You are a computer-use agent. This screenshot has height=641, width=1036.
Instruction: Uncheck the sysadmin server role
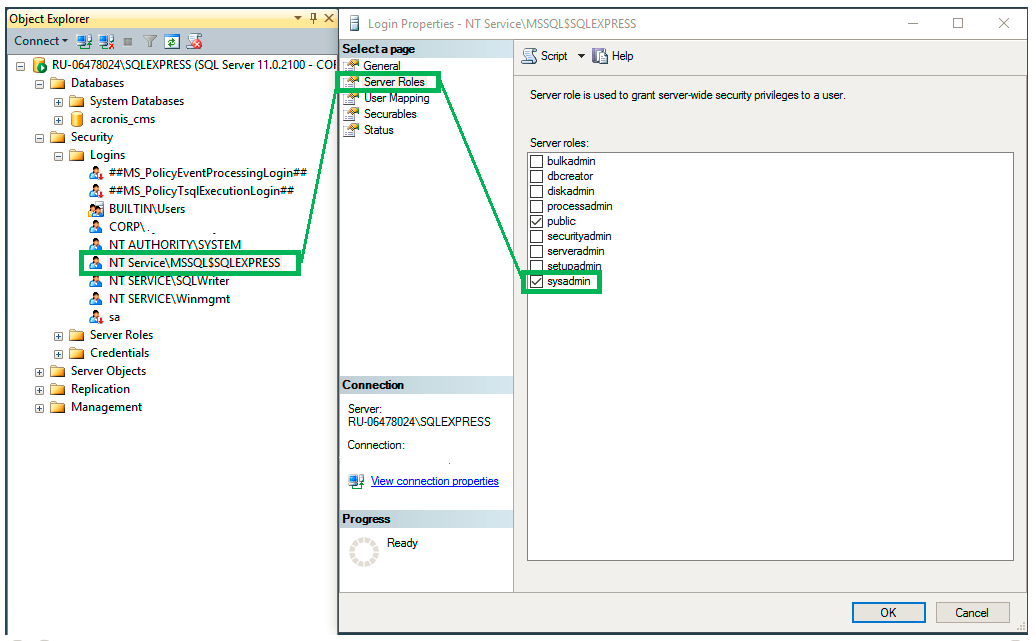(537, 282)
